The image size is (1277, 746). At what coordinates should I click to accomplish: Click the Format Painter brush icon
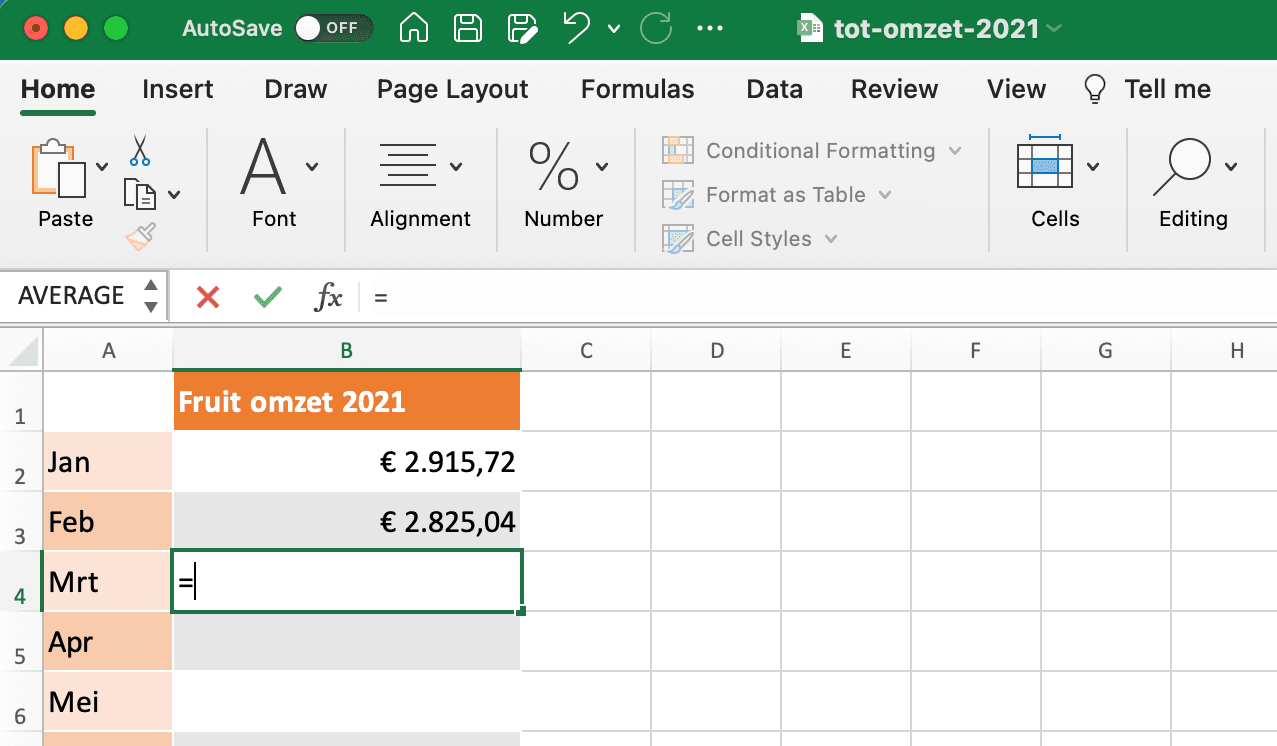tap(140, 238)
